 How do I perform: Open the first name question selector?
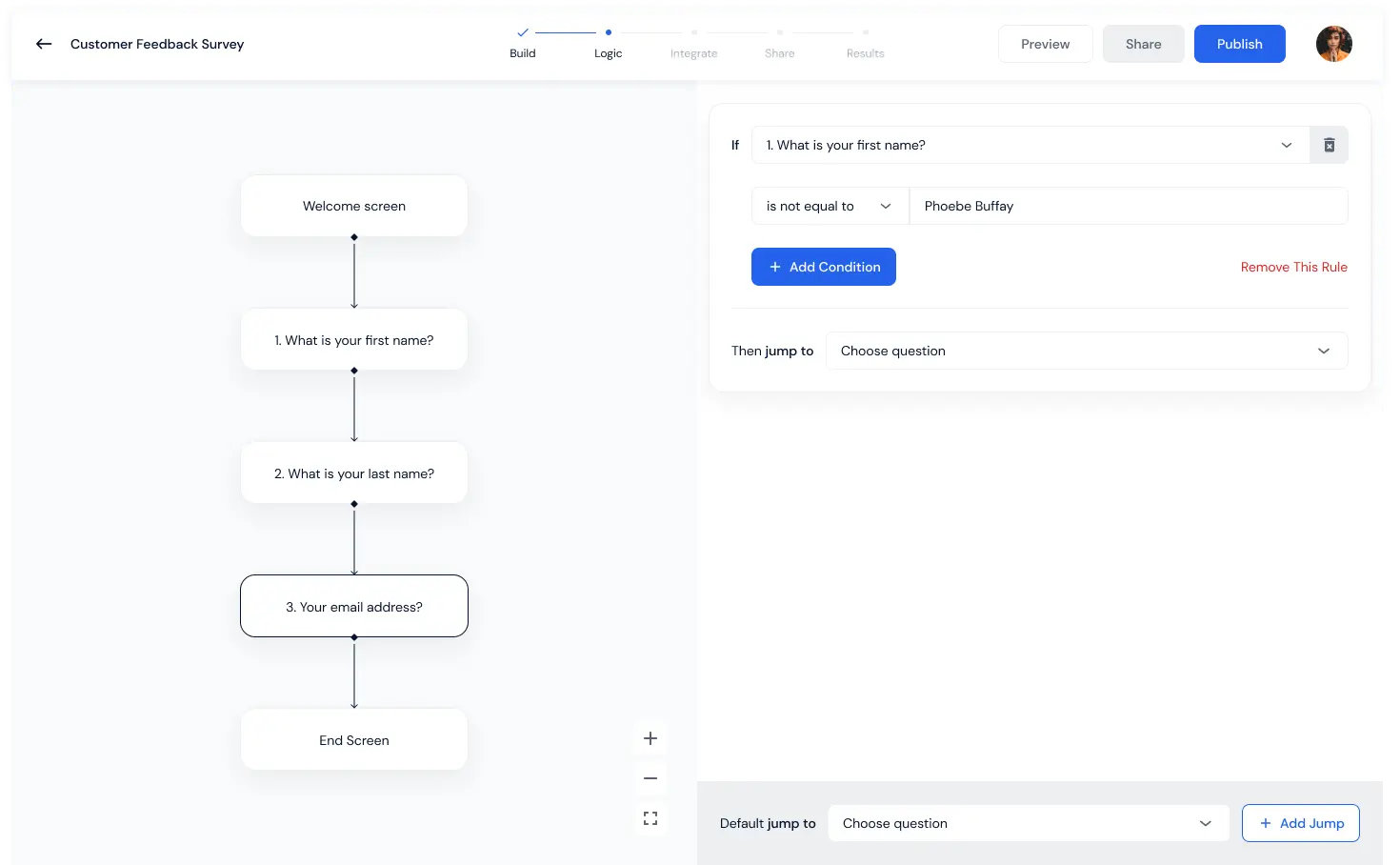pos(1029,145)
